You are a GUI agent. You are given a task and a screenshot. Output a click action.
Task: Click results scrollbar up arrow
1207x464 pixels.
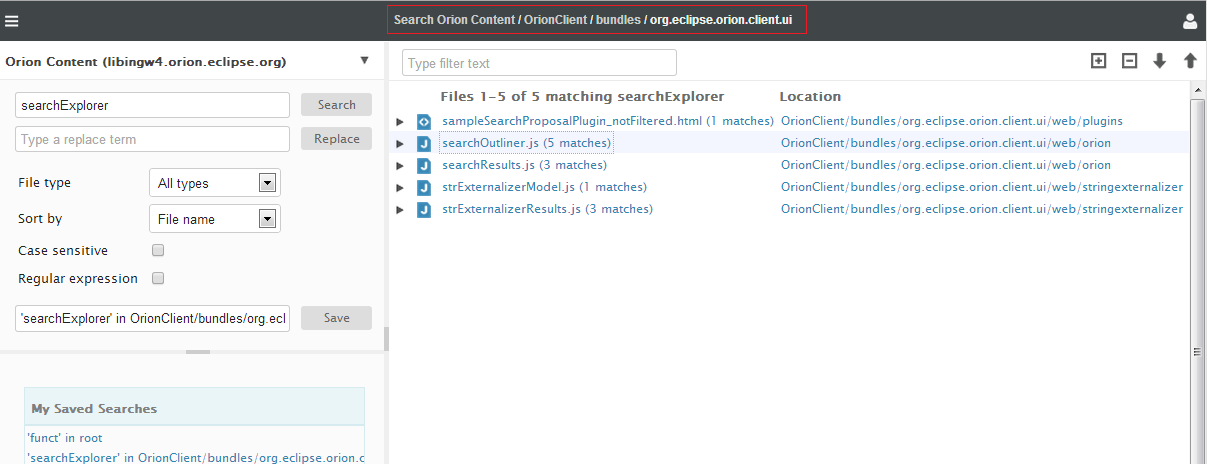pyautogui.click(x=1198, y=89)
